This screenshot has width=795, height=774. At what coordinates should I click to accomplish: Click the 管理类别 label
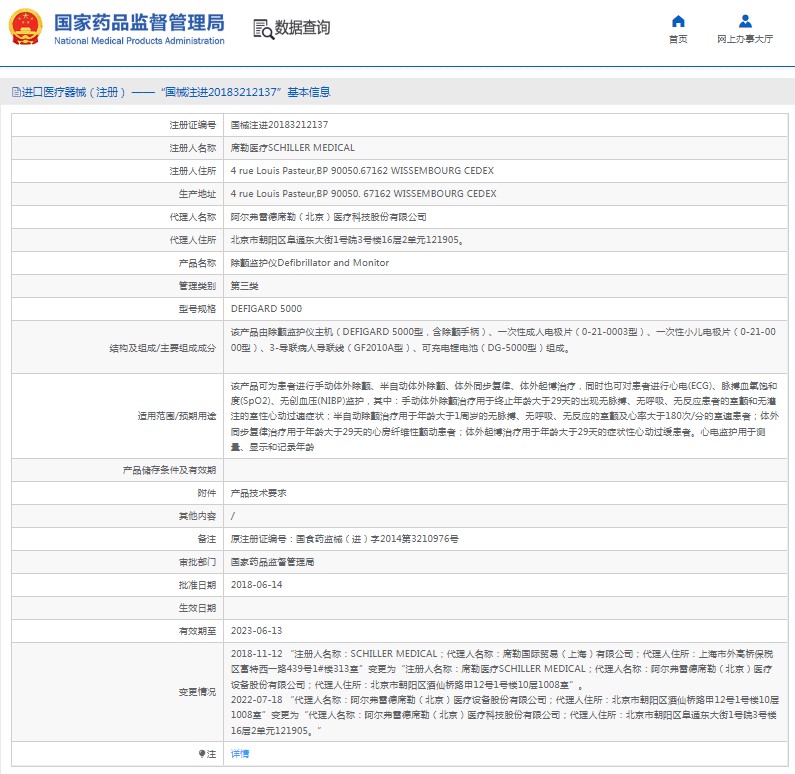197,286
